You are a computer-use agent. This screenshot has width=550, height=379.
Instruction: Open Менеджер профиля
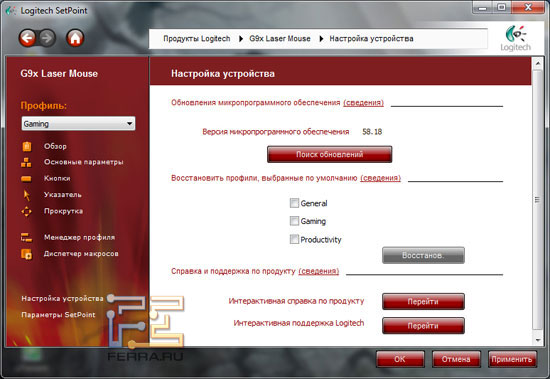point(79,238)
